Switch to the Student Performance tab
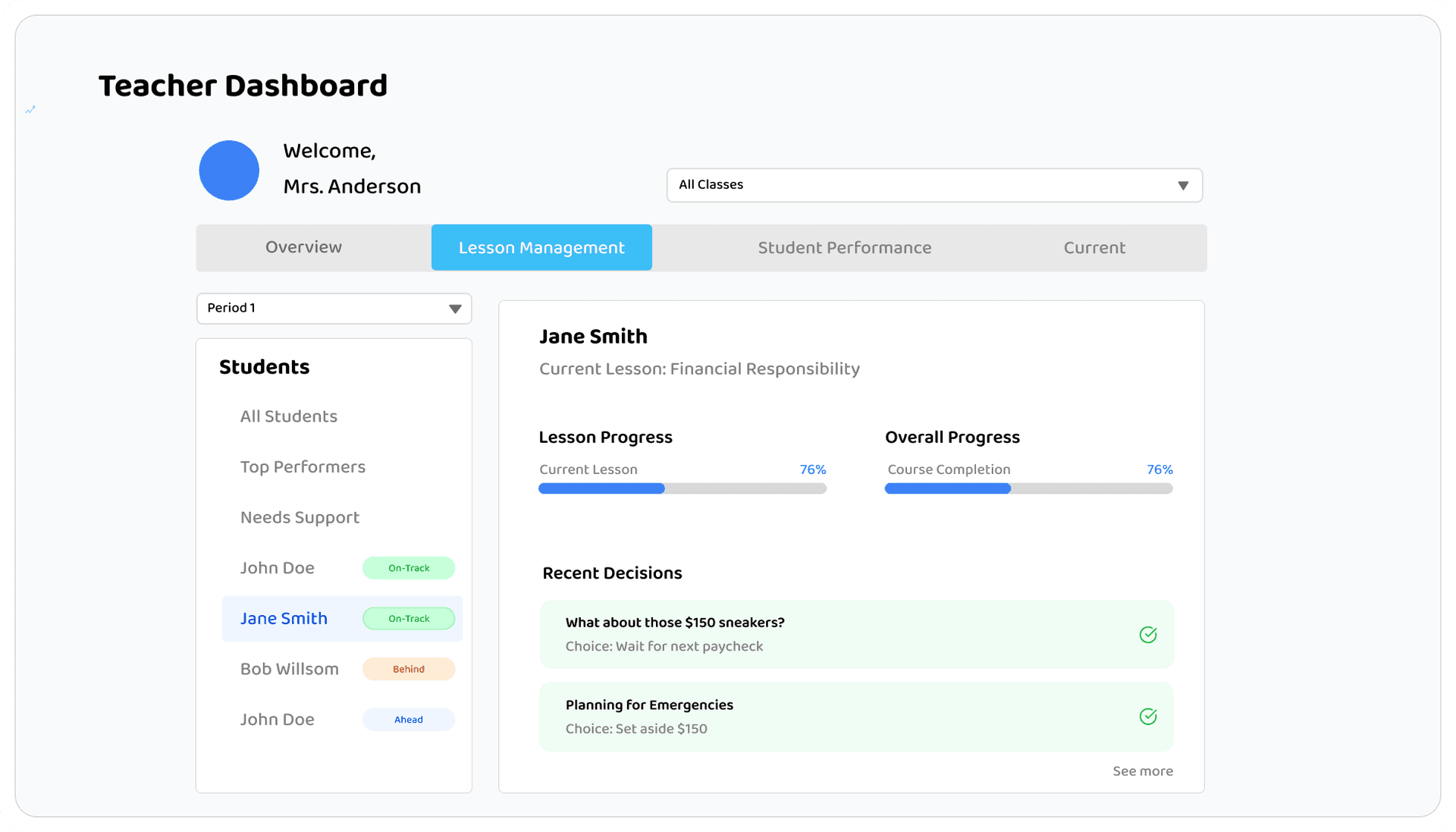 click(x=844, y=247)
